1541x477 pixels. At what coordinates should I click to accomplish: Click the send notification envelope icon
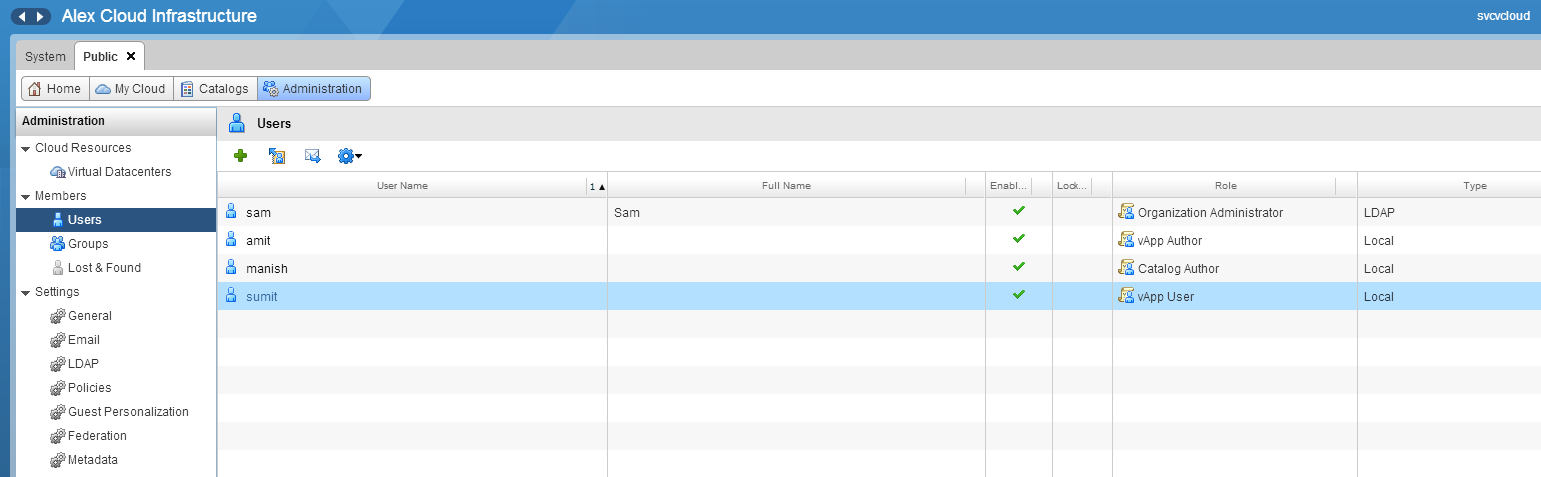tap(313, 156)
